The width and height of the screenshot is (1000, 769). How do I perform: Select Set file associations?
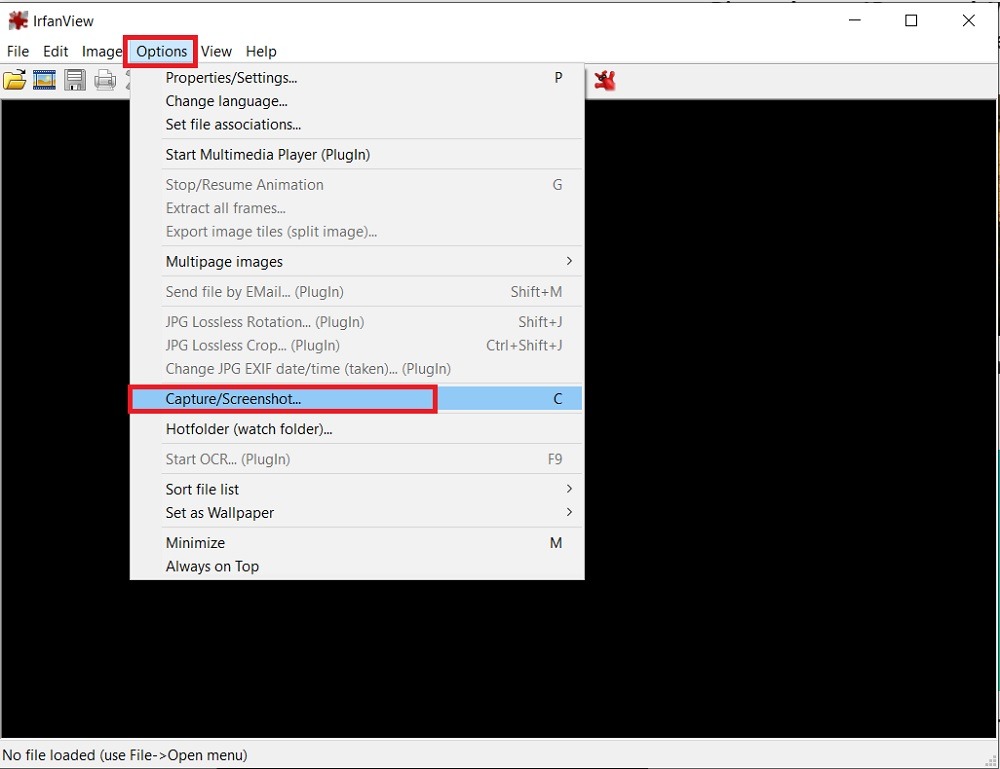(233, 124)
